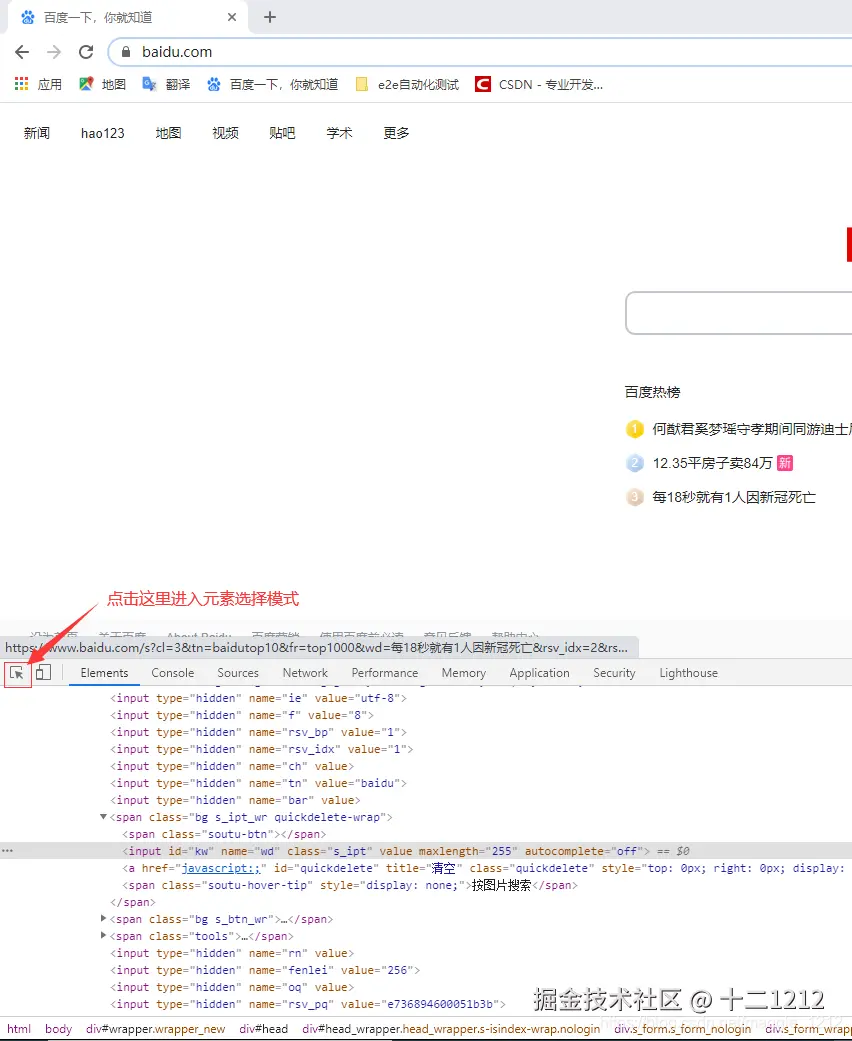Select the input name="oq" line
Screen dimensions: 852x1041
[x=232, y=987]
